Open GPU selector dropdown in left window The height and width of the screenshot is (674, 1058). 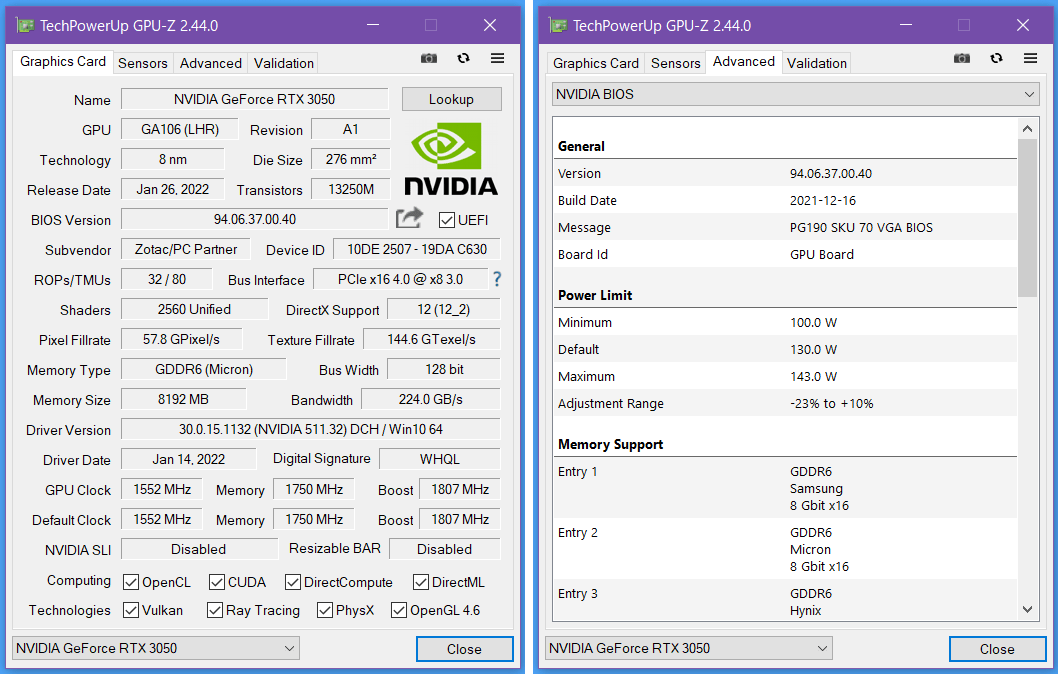(x=156, y=648)
